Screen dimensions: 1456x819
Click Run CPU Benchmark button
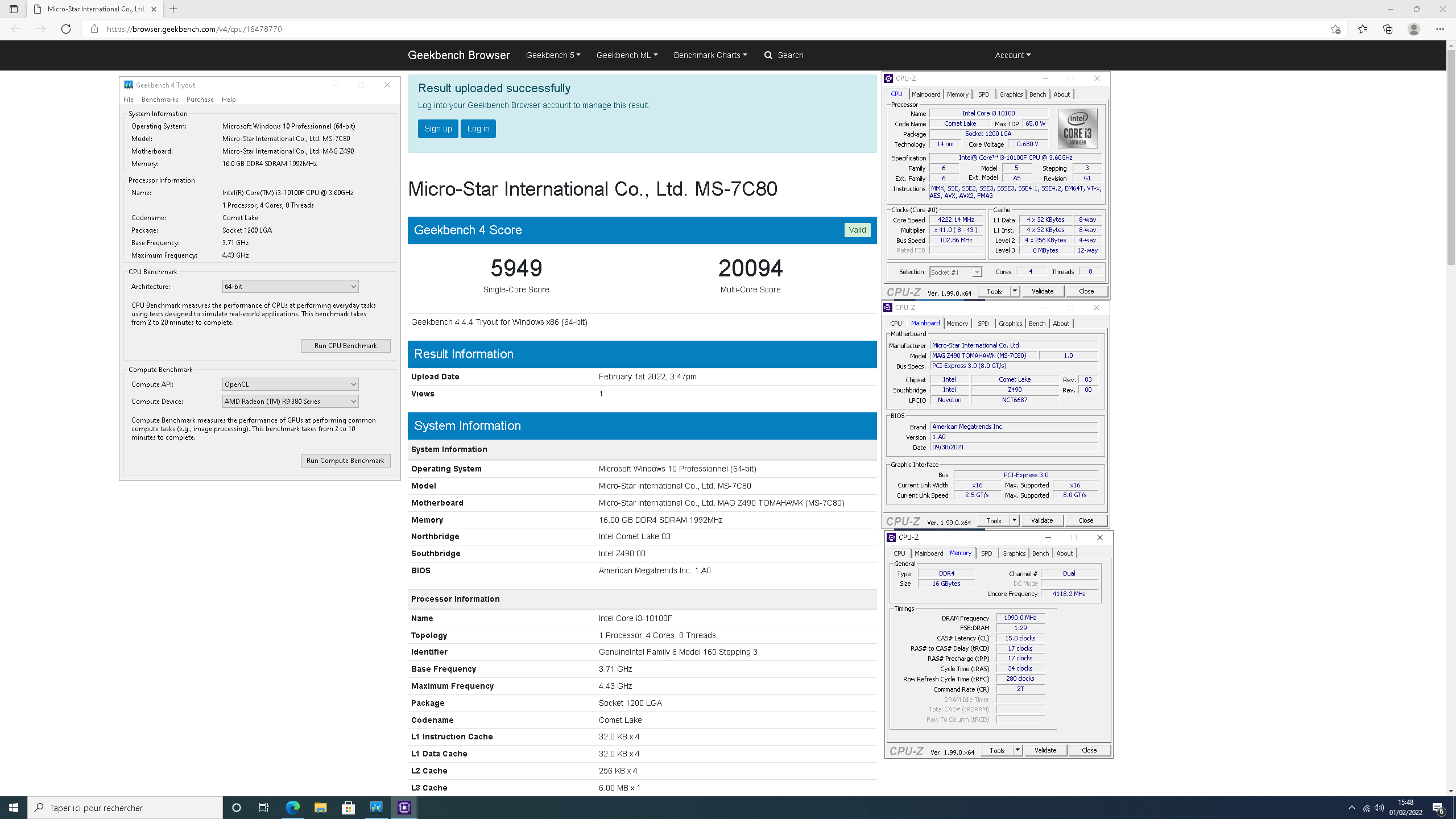pyautogui.click(x=345, y=346)
